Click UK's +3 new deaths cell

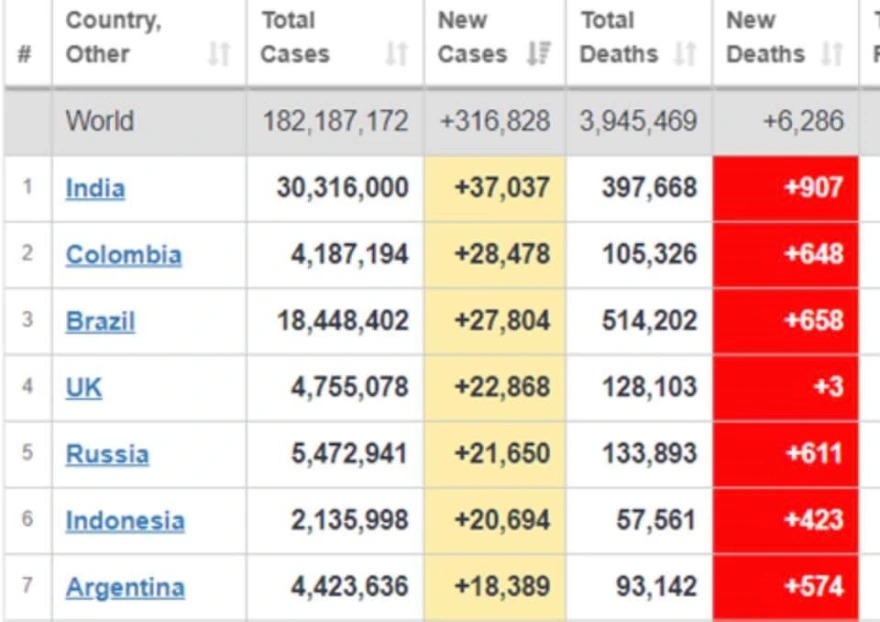point(786,387)
